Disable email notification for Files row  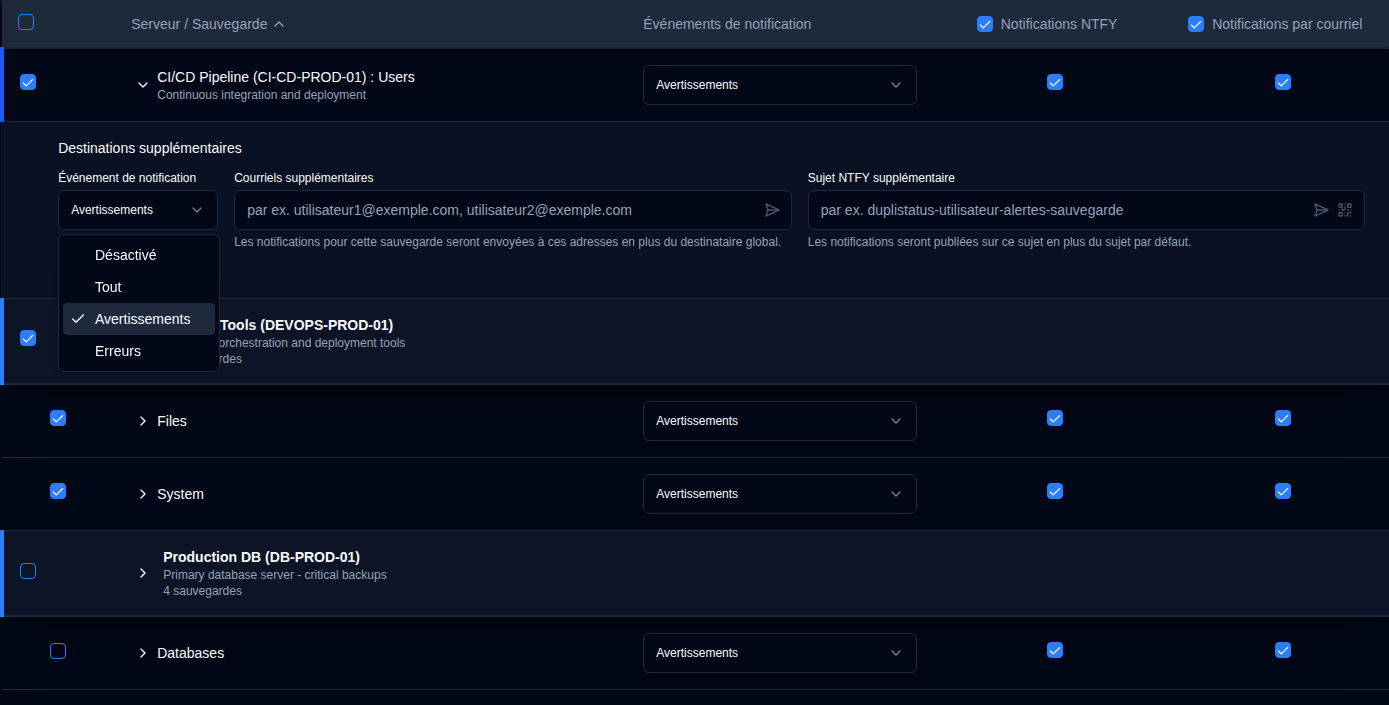pos(1283,418)
